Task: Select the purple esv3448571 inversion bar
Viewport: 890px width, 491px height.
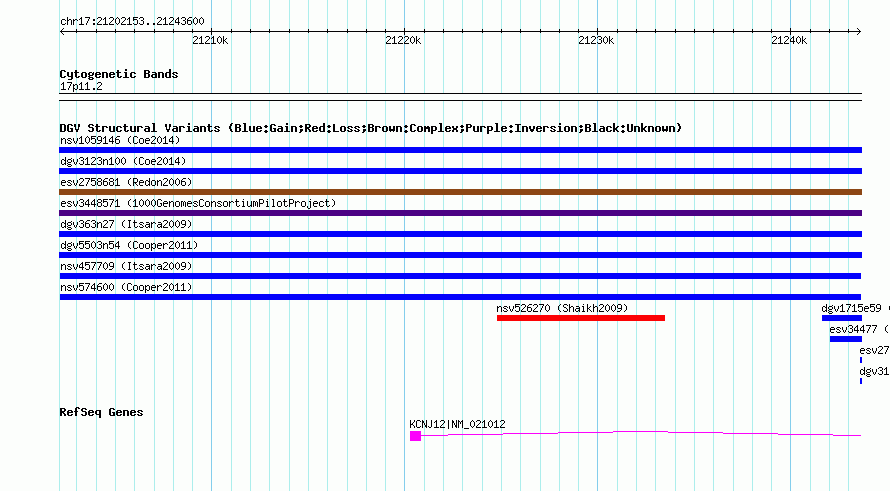Action: point(460,213)
